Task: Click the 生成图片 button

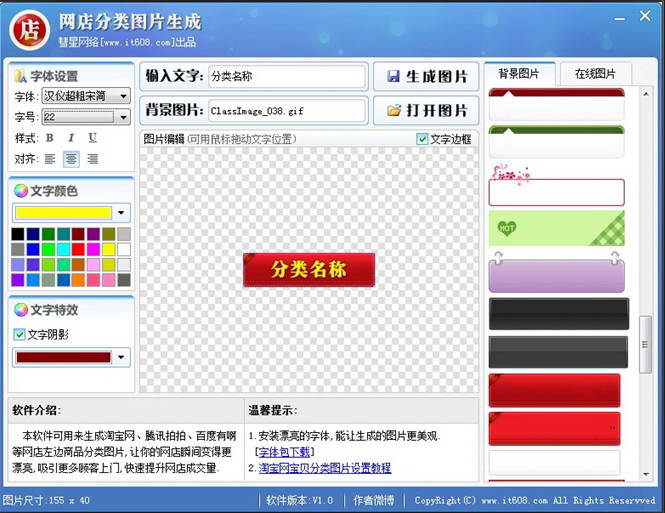Action: (426, 76)
